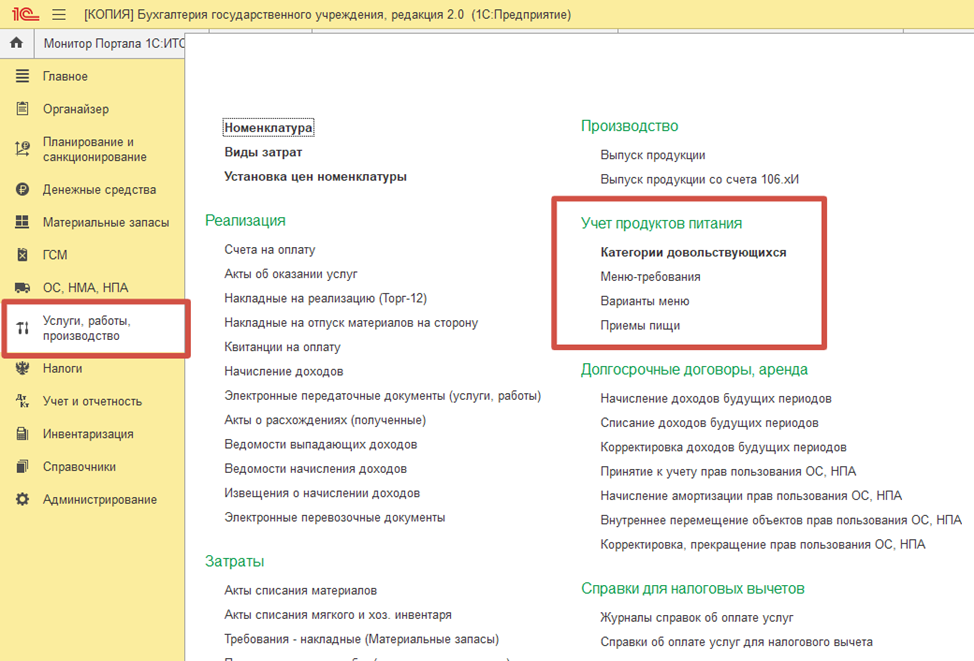Open Варианты меню
The height and width of the screenshot is (661, 974).
[x=645, y=301]
